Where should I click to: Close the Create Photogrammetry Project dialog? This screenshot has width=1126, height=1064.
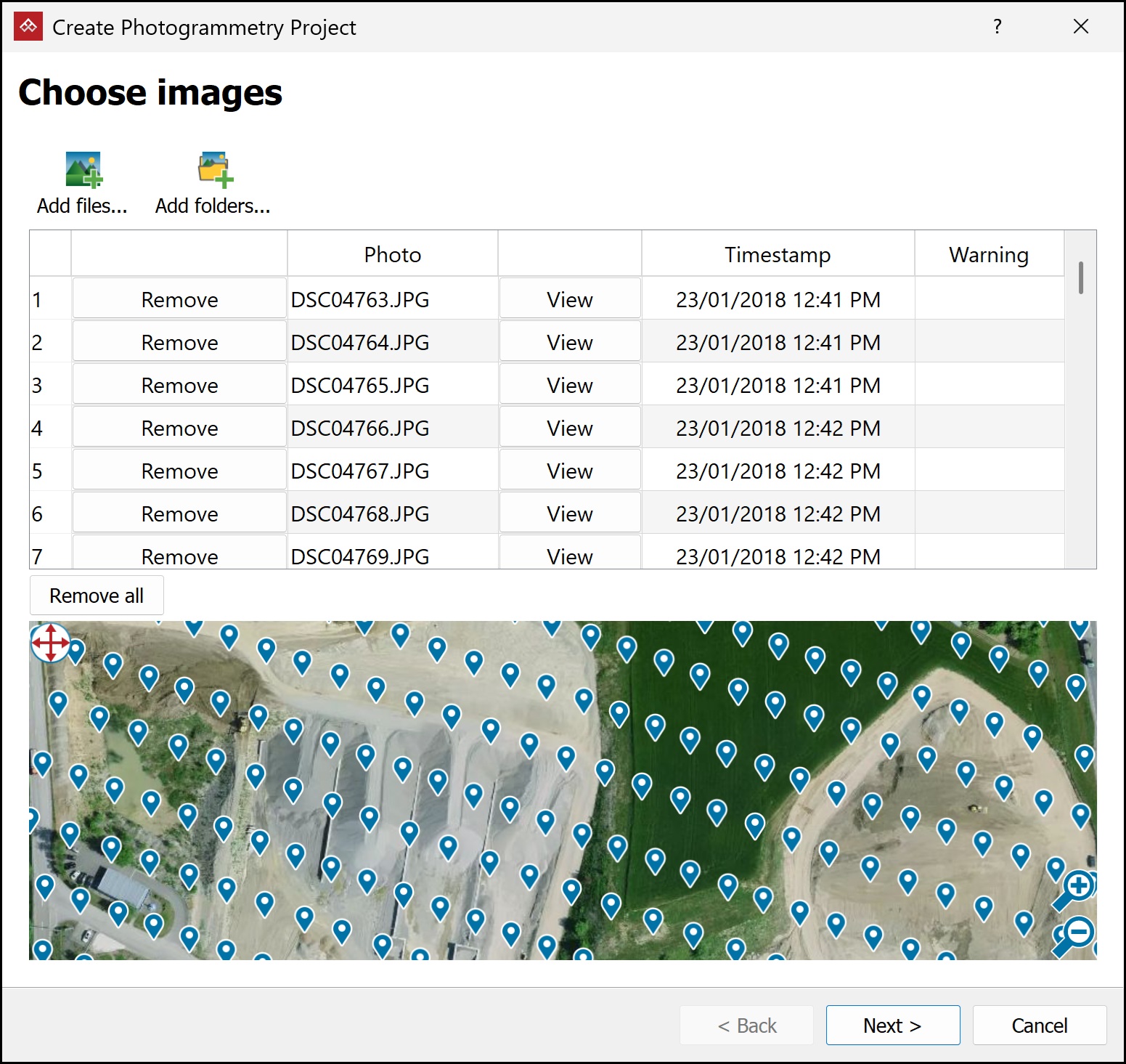[x=1080, y=27]
